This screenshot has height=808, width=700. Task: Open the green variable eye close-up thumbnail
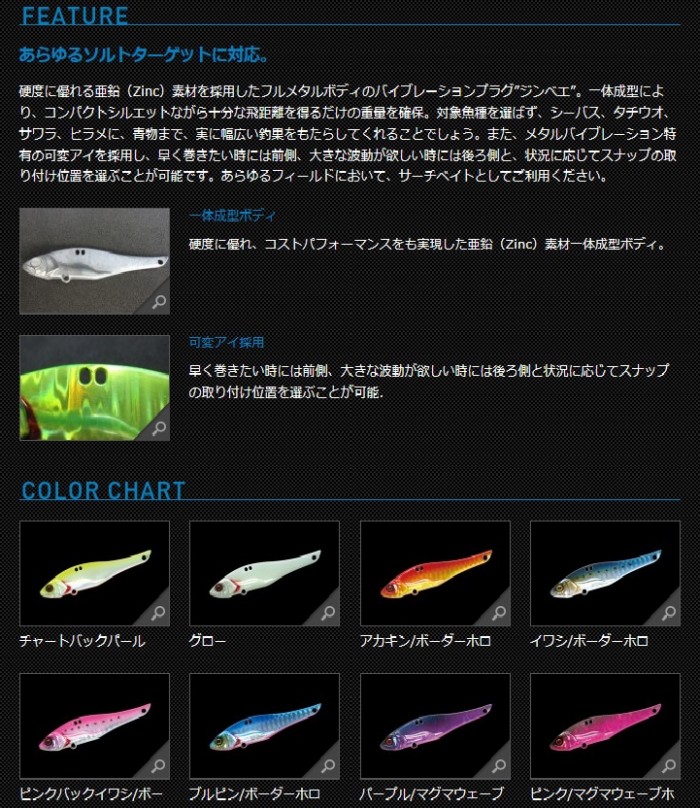[94, 388]
